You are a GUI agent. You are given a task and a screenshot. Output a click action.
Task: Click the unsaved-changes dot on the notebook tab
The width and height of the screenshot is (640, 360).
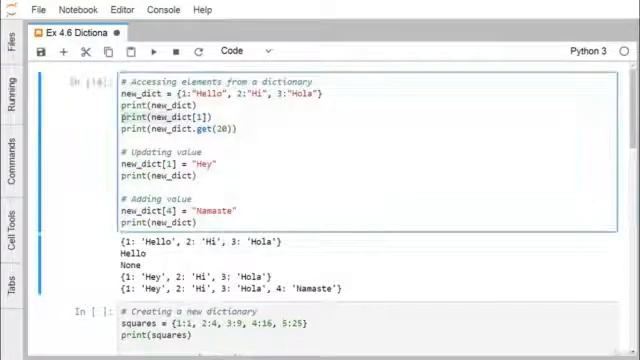(x=117, y=33)
